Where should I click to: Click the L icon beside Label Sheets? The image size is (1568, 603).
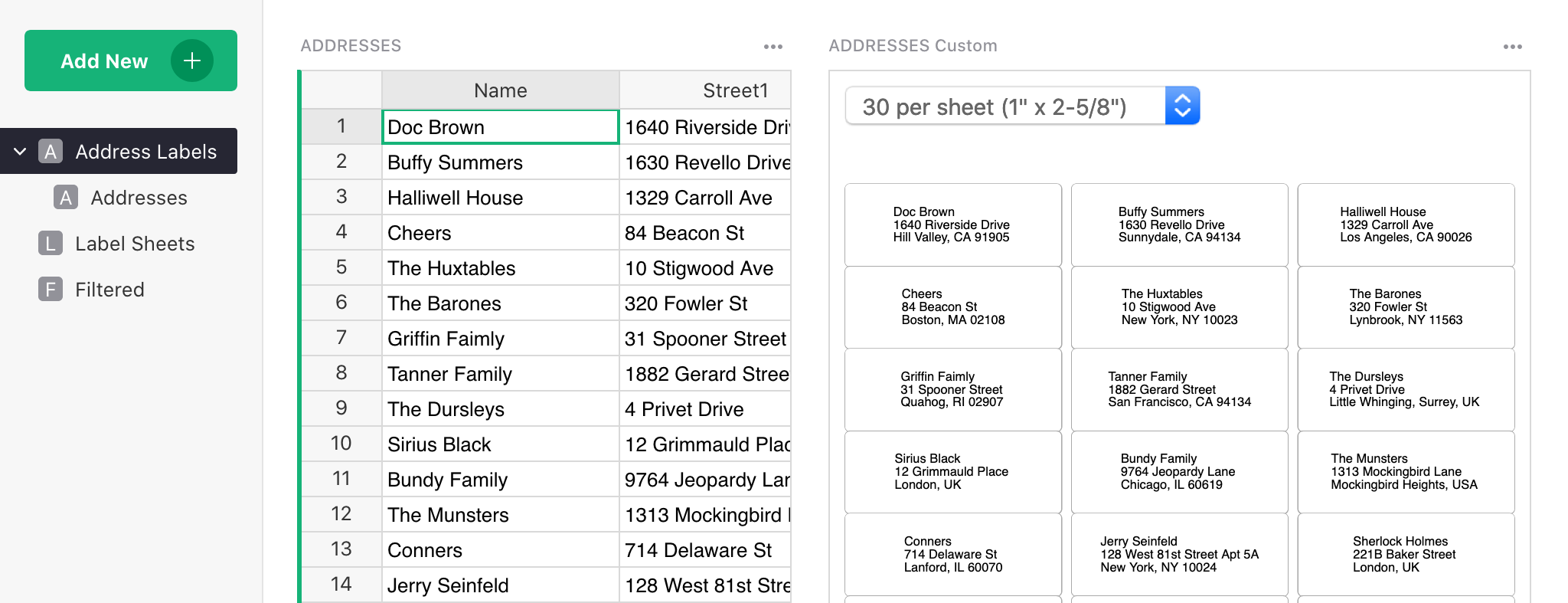click(x=51, y=244)
